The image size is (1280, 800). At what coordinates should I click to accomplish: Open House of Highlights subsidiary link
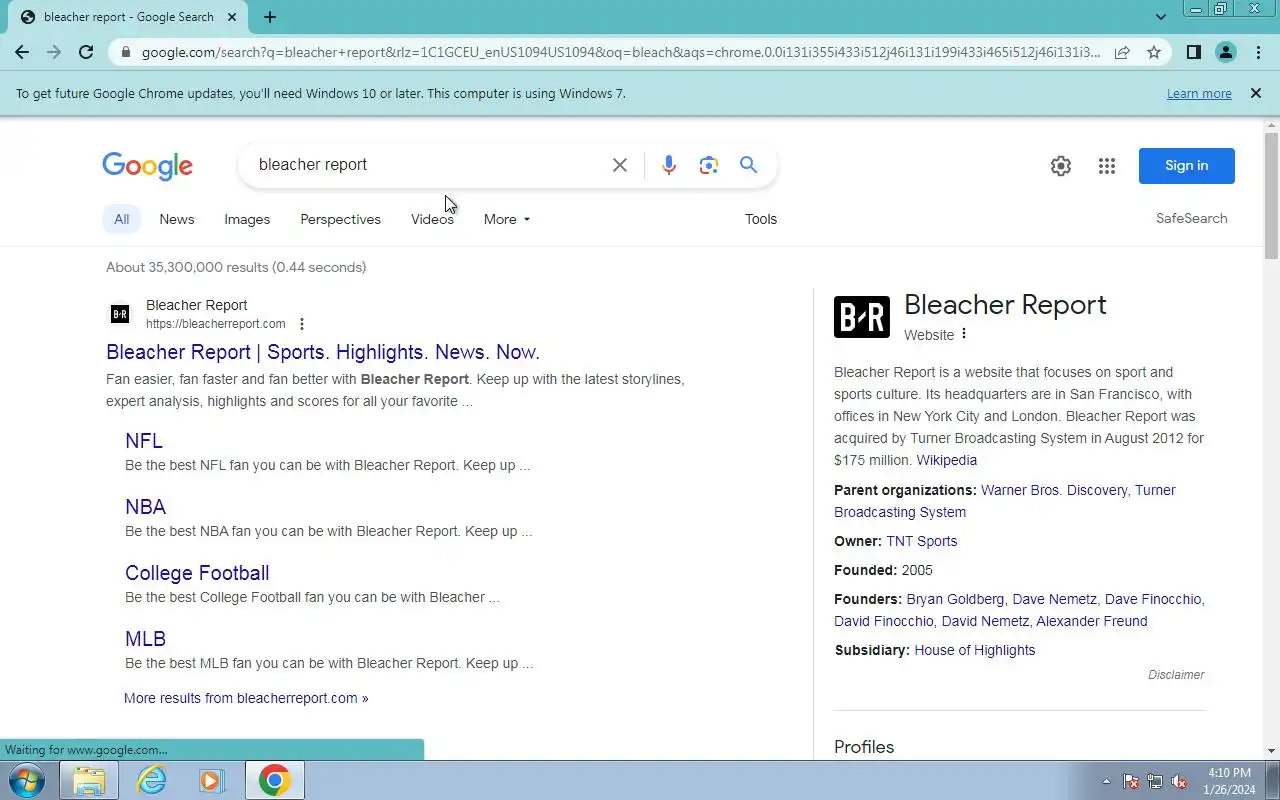(975, 650)
